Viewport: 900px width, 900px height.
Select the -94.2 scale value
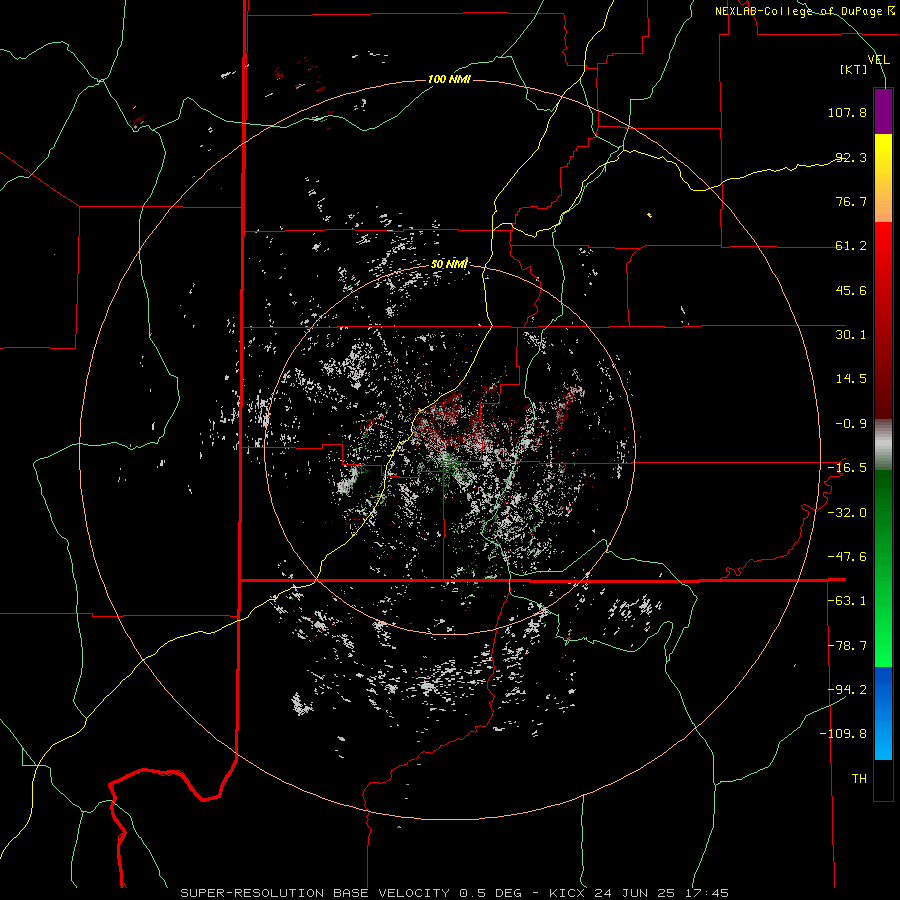[847, 689]
